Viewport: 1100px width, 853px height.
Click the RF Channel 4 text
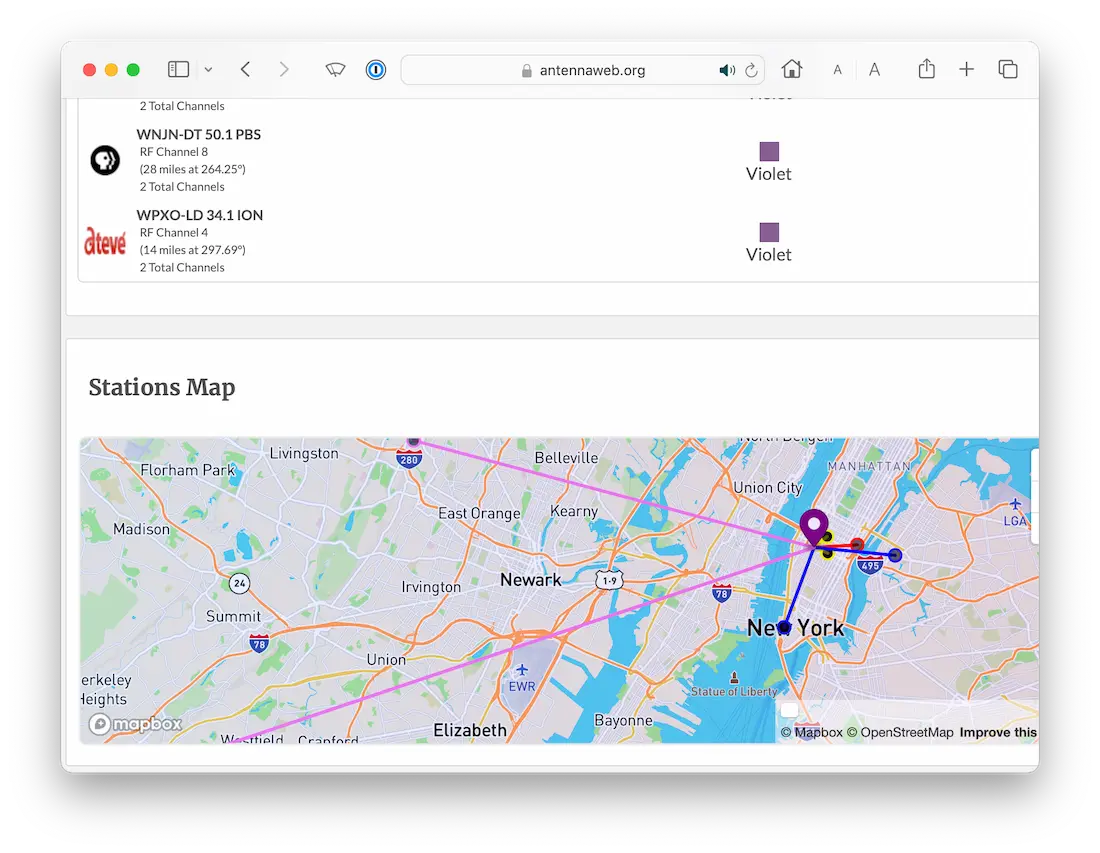coord(174,232)
